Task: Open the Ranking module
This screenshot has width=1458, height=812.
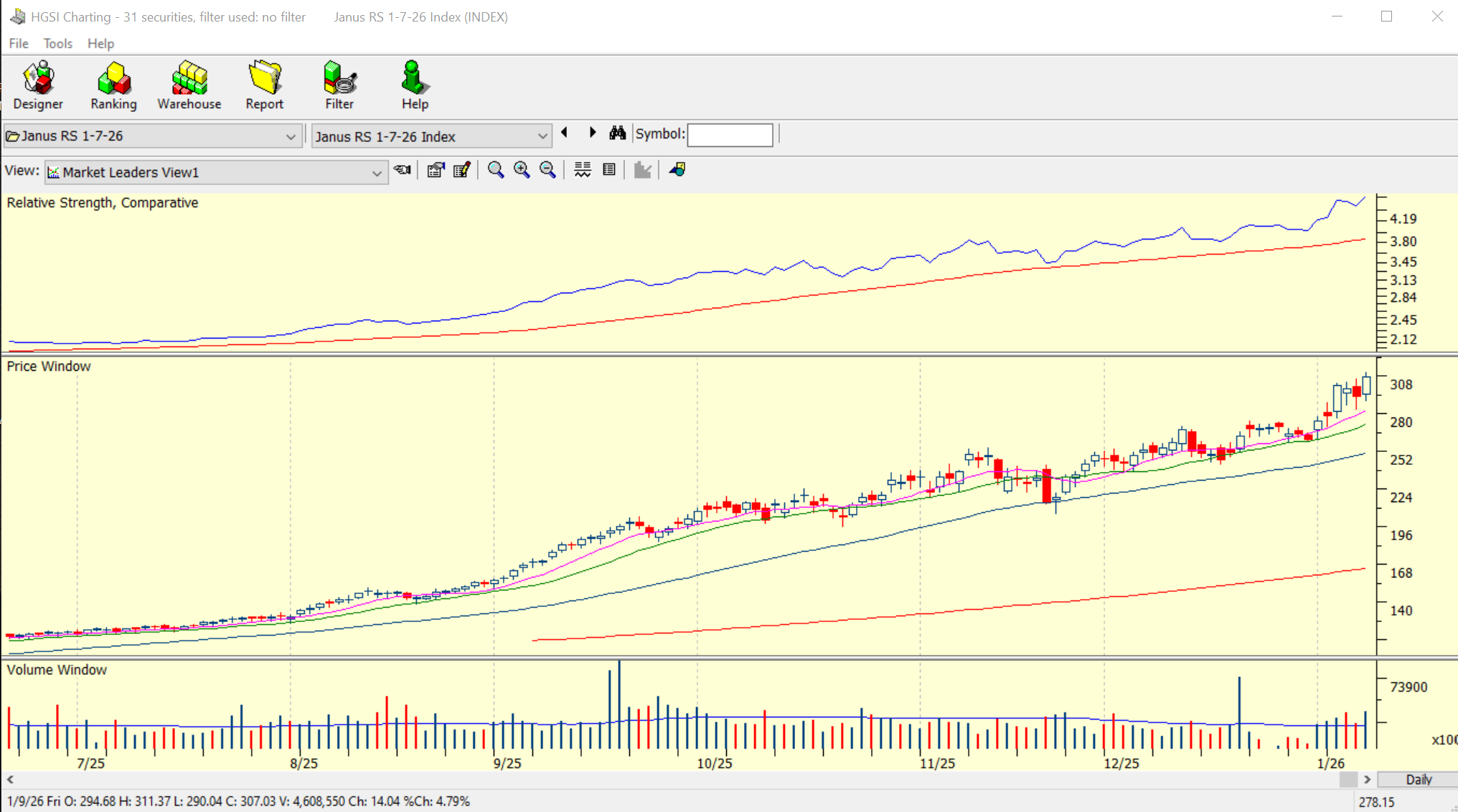Action: pyautogui.click(x=113, y=85)
